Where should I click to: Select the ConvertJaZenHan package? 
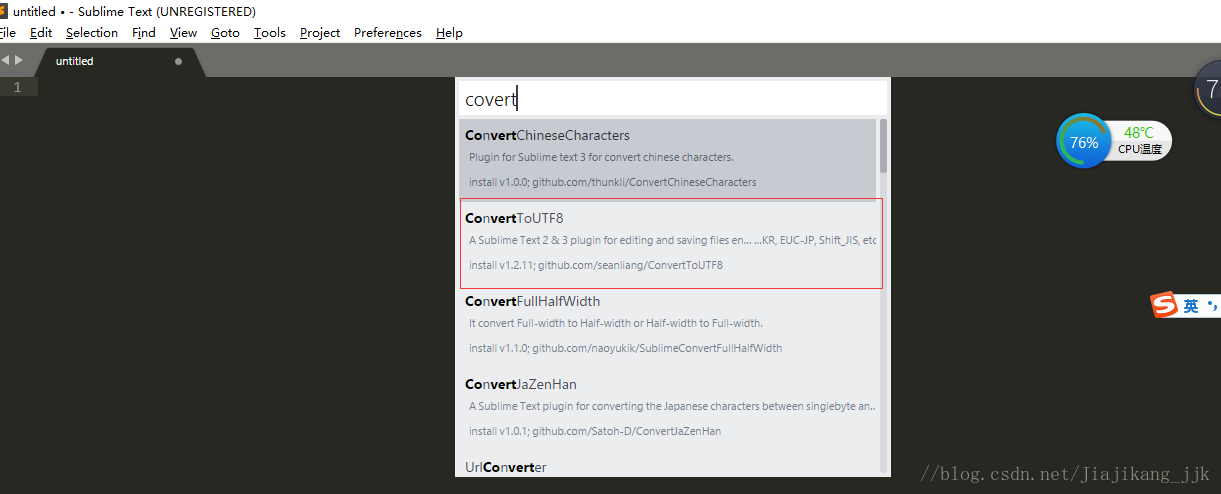point(668,407)
